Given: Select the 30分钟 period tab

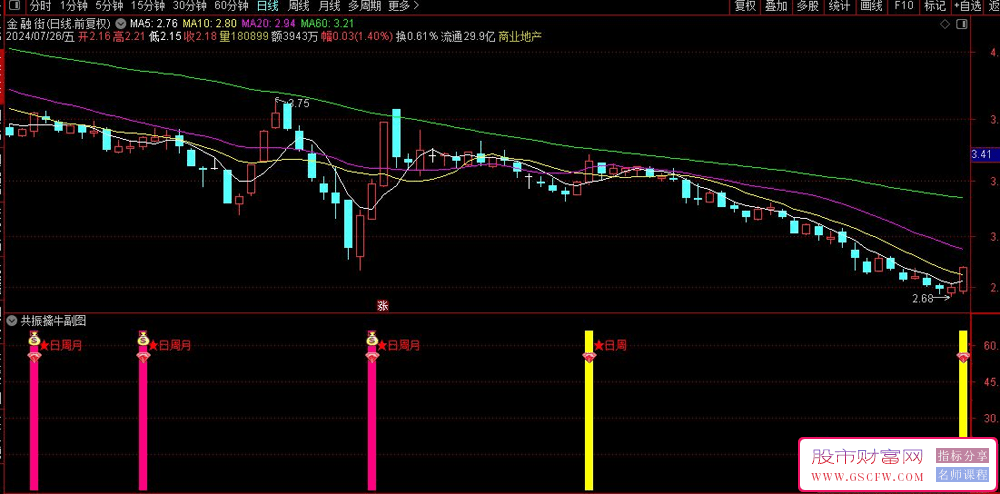Looking at the screenshot, I should click(x=190, y=6).
